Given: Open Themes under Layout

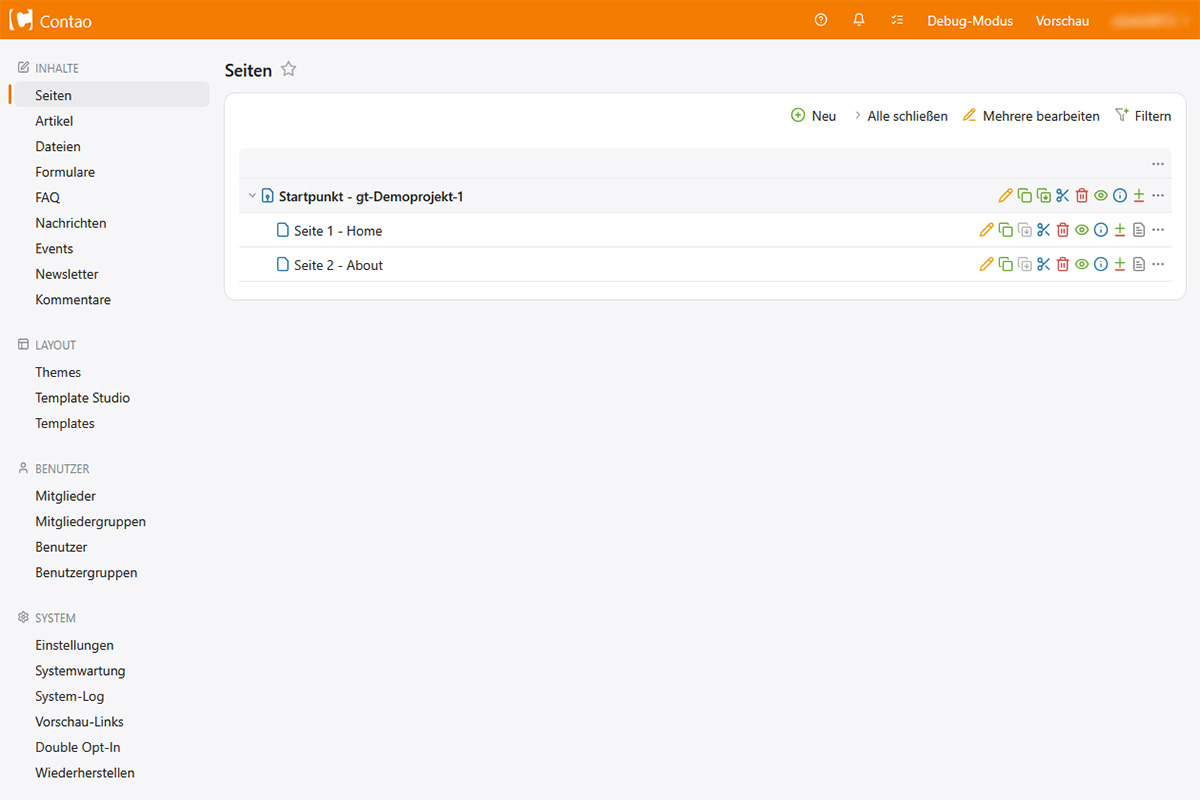Looking at the screenshot, I should [x=58, y=372].
